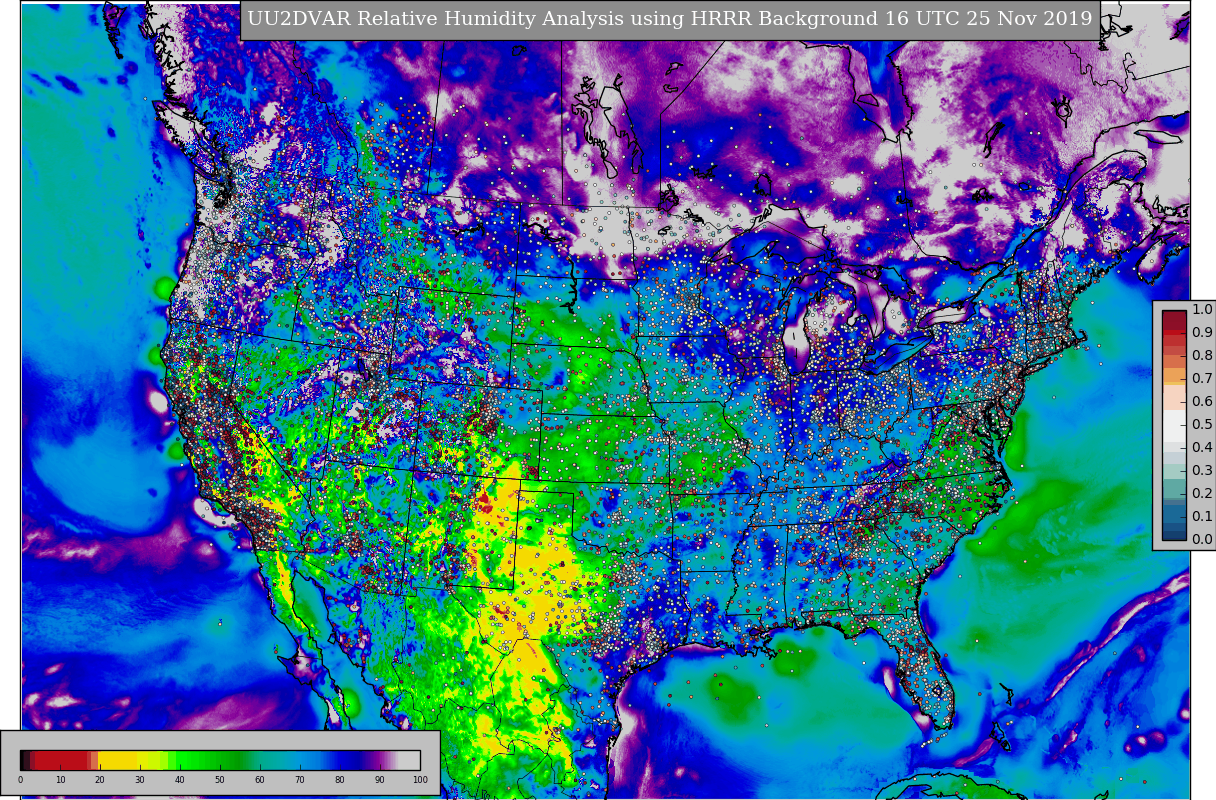Image resolution: width=1216 pixels, height=800 pixels.
Task: Click the "0.5" label on right colorbar
Action: coord(1202,424)
